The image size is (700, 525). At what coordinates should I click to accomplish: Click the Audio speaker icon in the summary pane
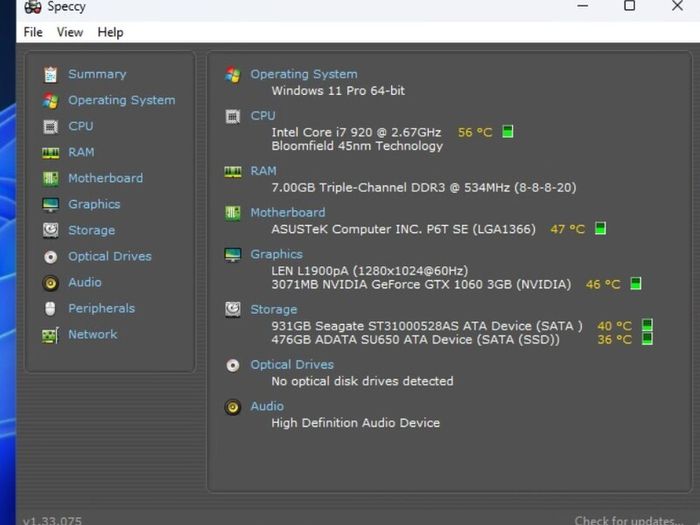(233, 407)
